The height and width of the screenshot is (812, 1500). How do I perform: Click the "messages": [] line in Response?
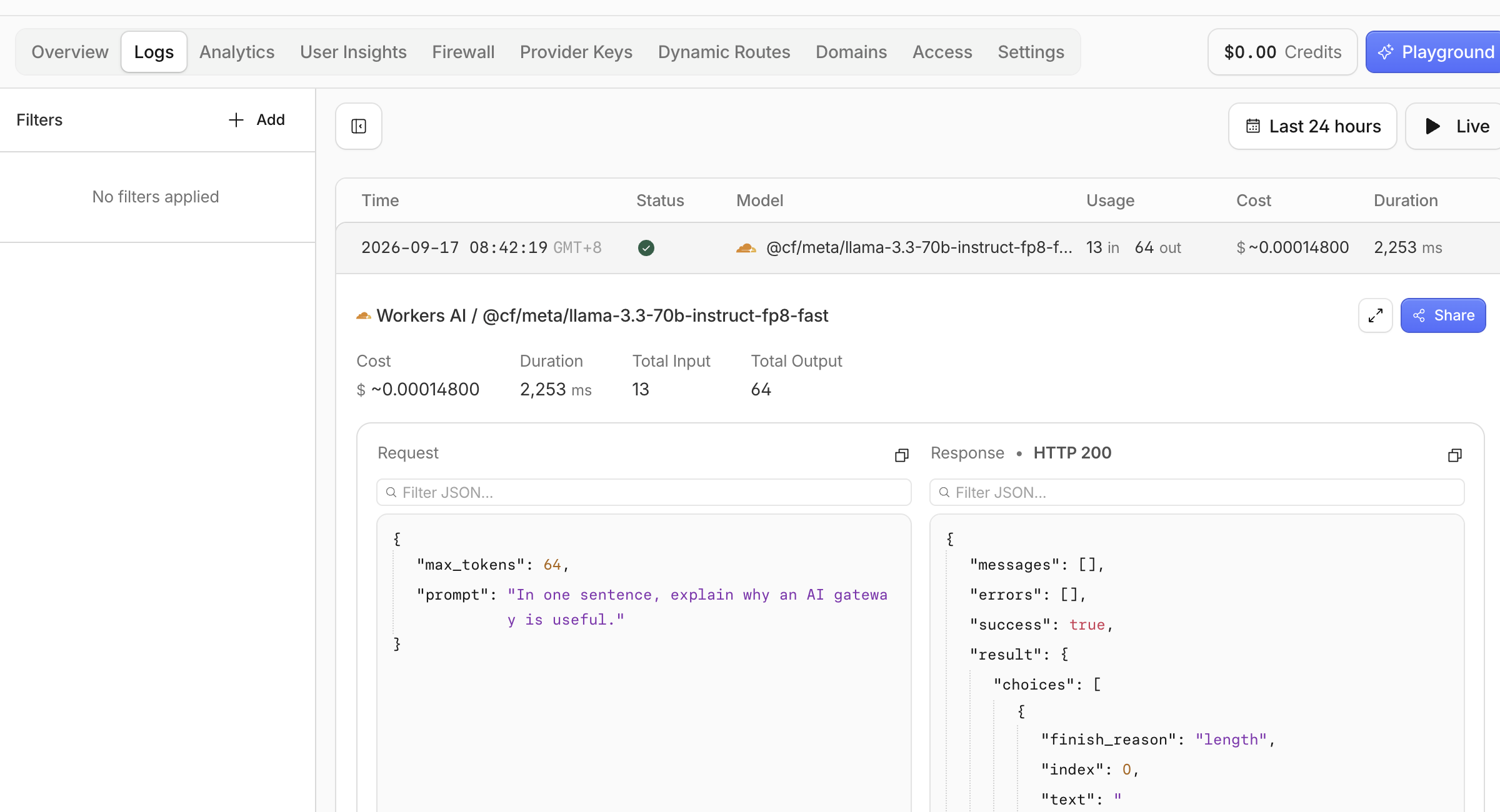coord(1037,565)
